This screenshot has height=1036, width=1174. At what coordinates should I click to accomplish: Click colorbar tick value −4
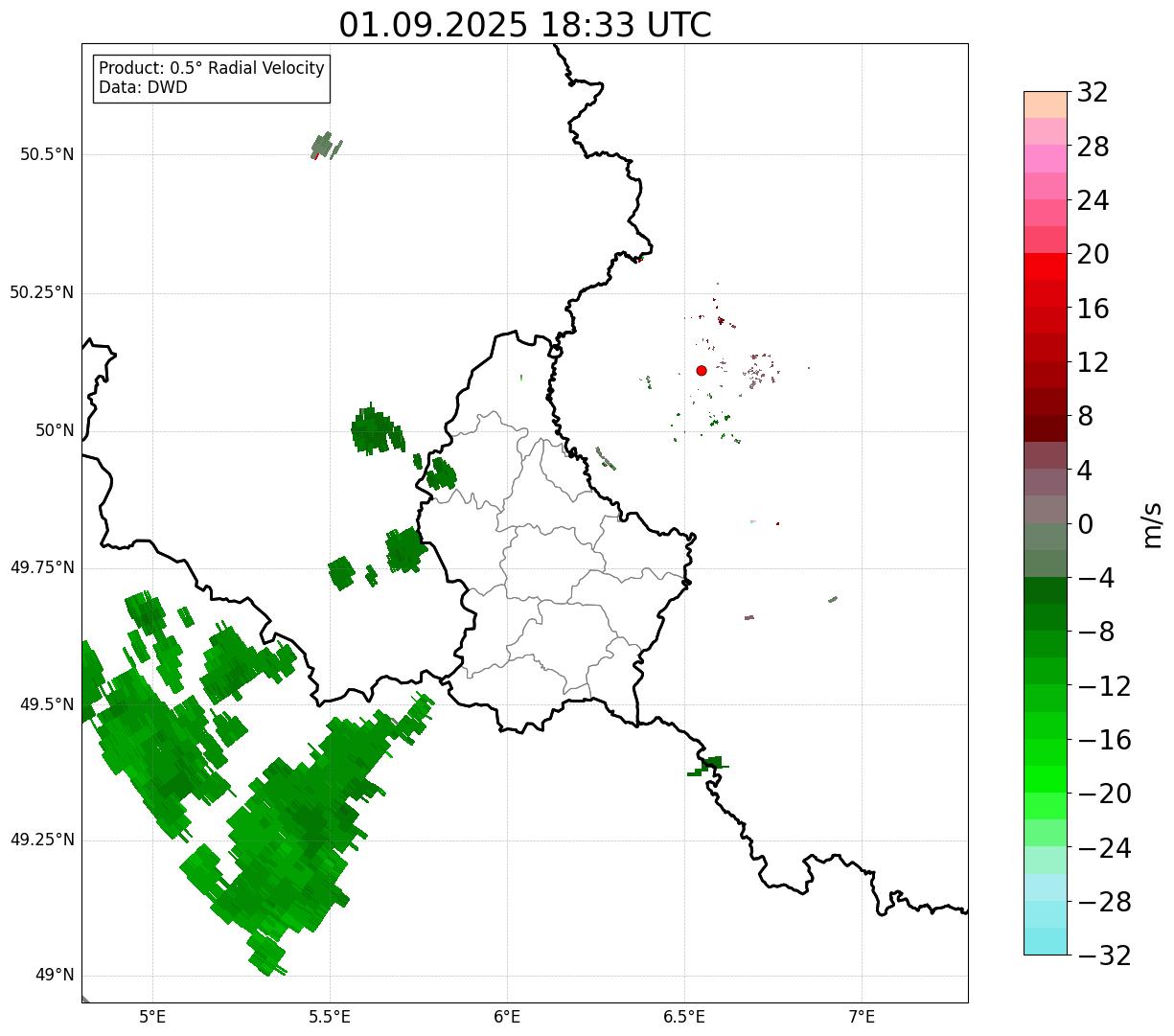(x=1094, y=579)
